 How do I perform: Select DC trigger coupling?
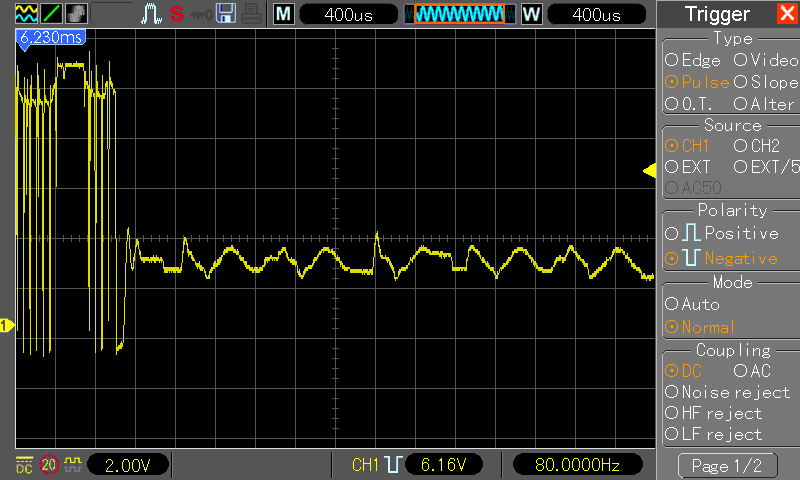click(x=684, y=371)
